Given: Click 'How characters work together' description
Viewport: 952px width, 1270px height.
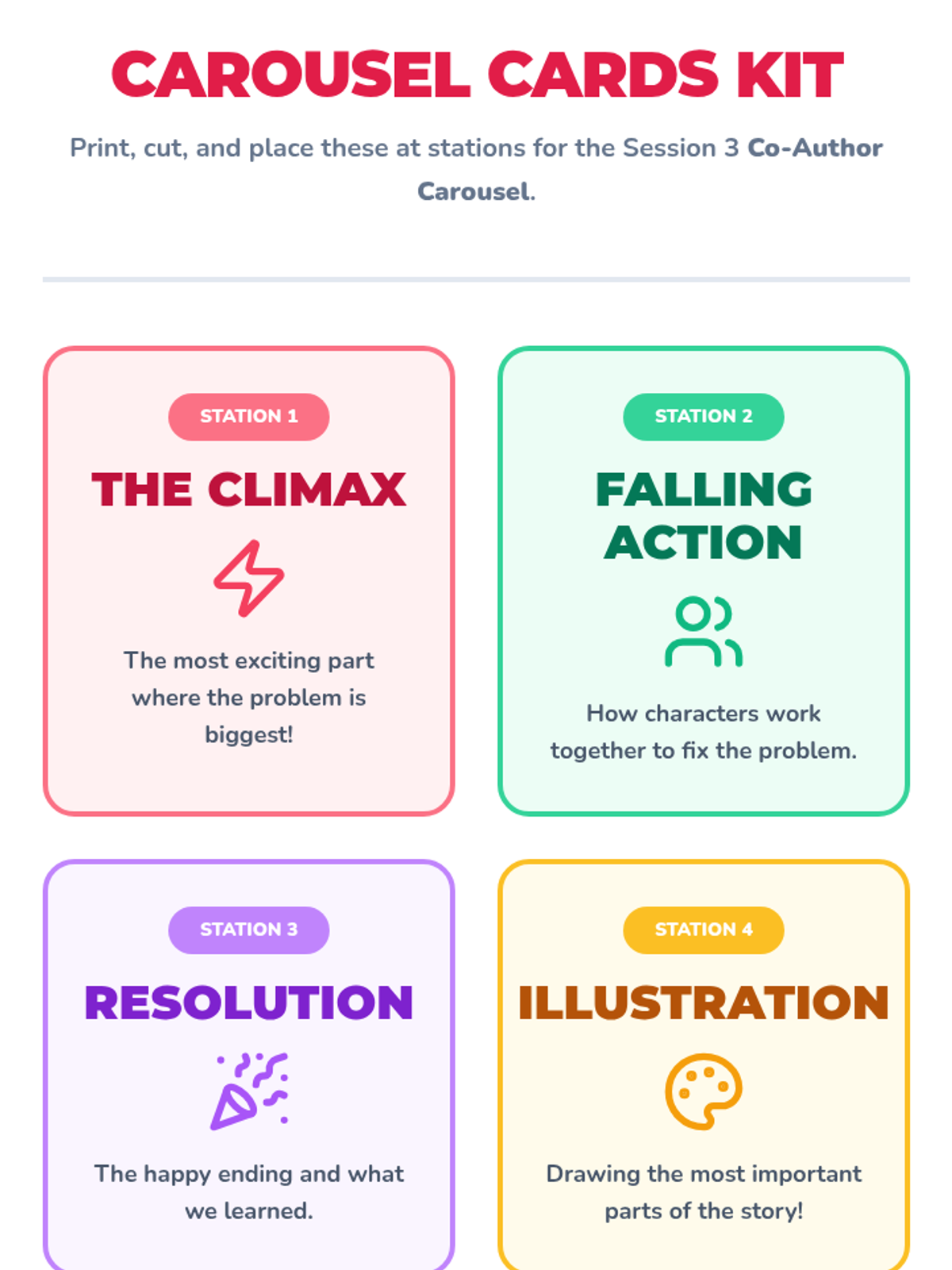Looking at the screenshot, I should pyautogui.click(x=703, y=731).
